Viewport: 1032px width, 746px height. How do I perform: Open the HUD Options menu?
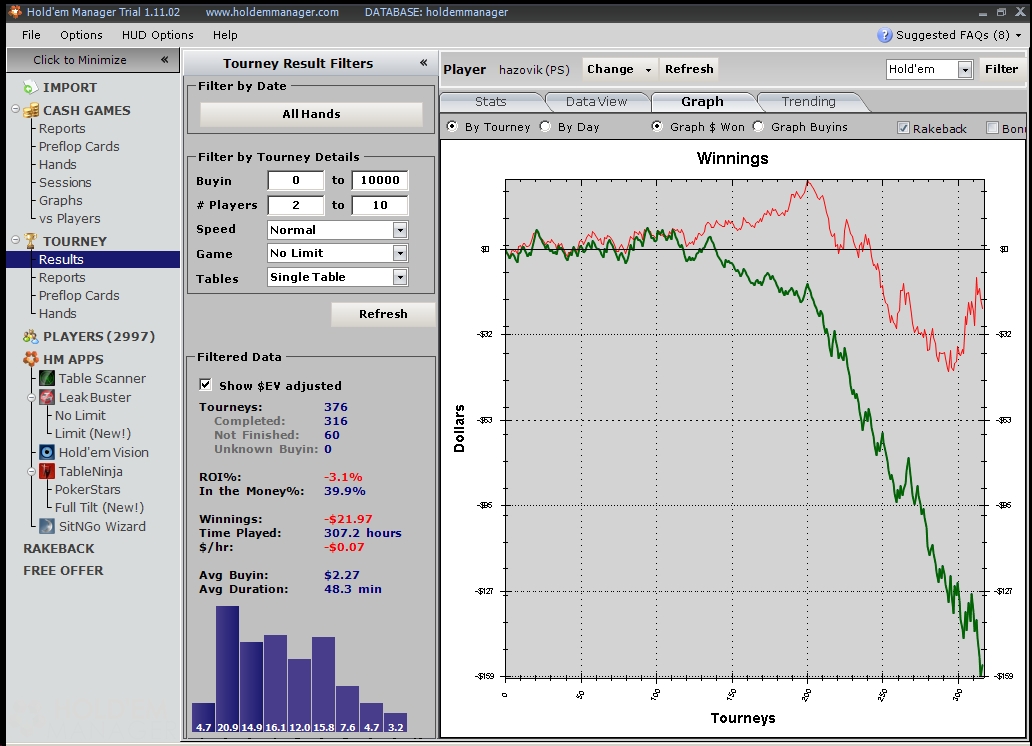tap(158, 35)
